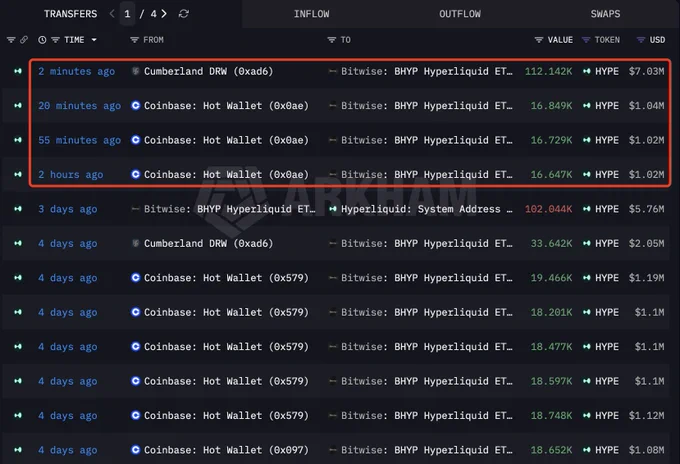
Task: Go to previous transfers page arrow
Action: 112,14
